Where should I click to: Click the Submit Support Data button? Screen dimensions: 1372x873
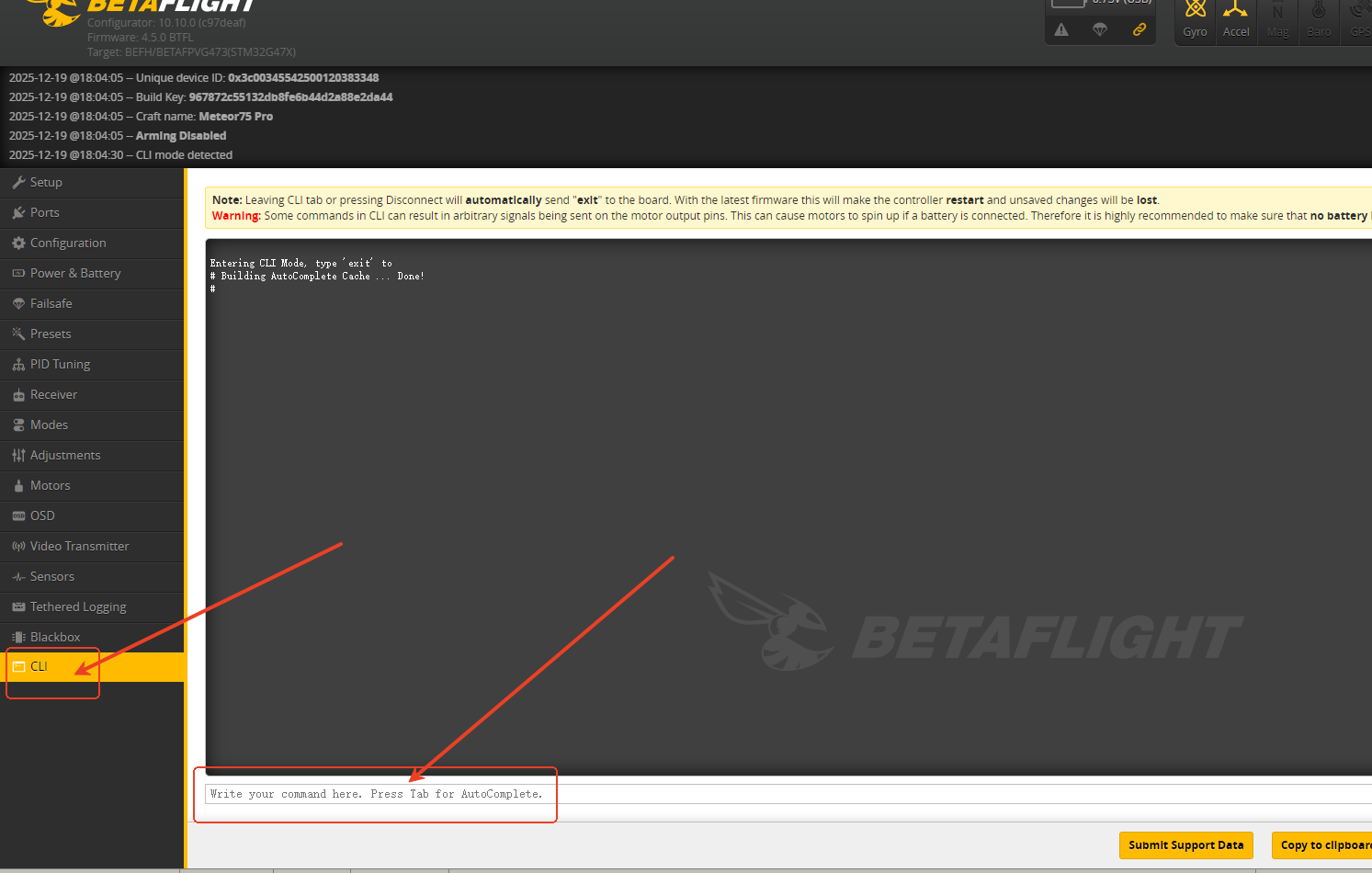1185,845
